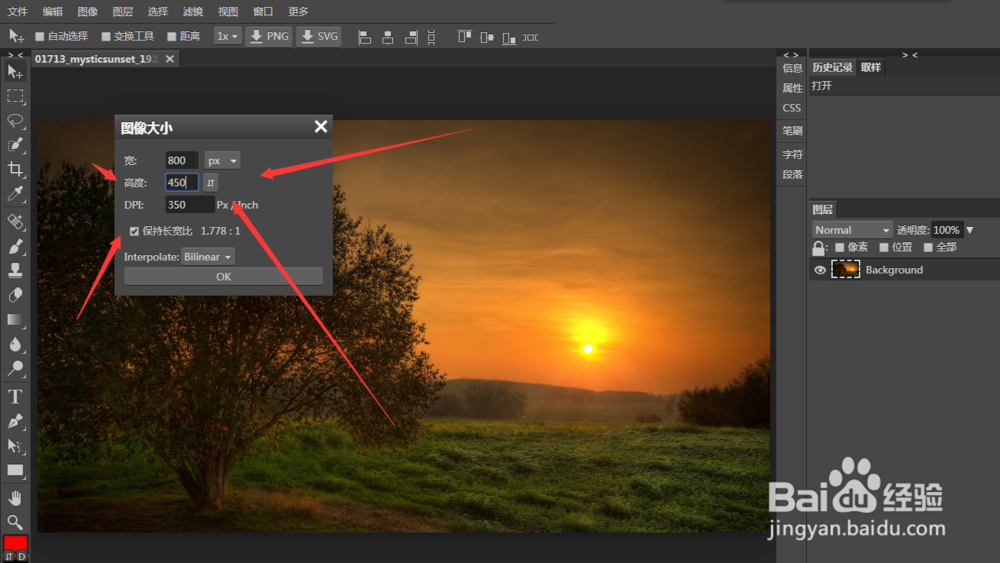1000x563 pixels.
Task: Open the 视图 menu
Action: [228, 11]
